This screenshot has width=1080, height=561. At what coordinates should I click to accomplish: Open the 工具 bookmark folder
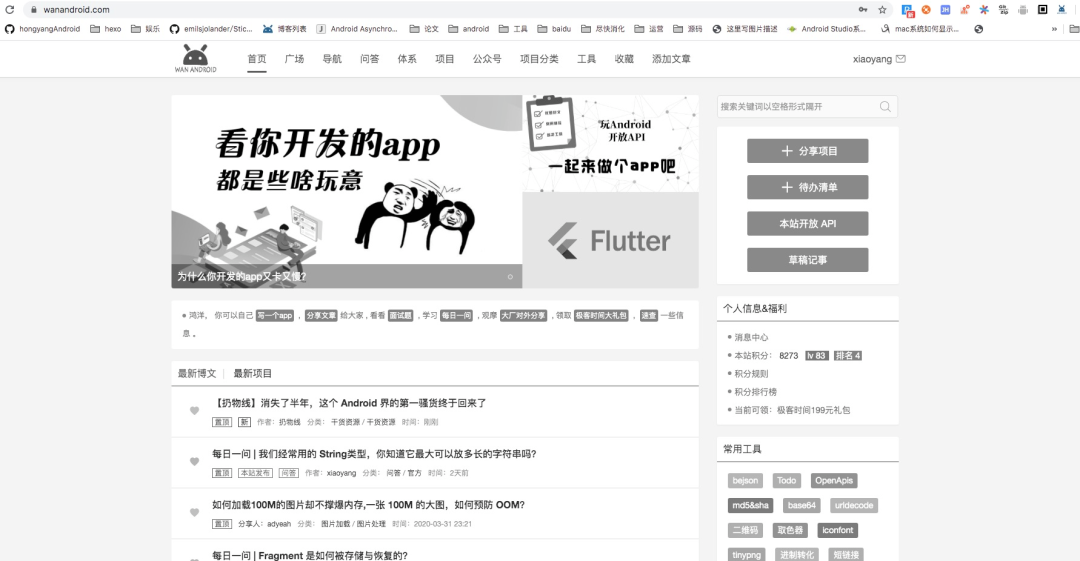point(513,29)
